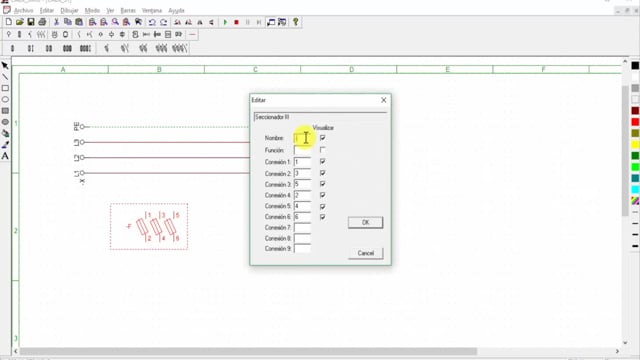640x360 pixels.
Task: Open help with question mark icon
Action: point(296,22)
